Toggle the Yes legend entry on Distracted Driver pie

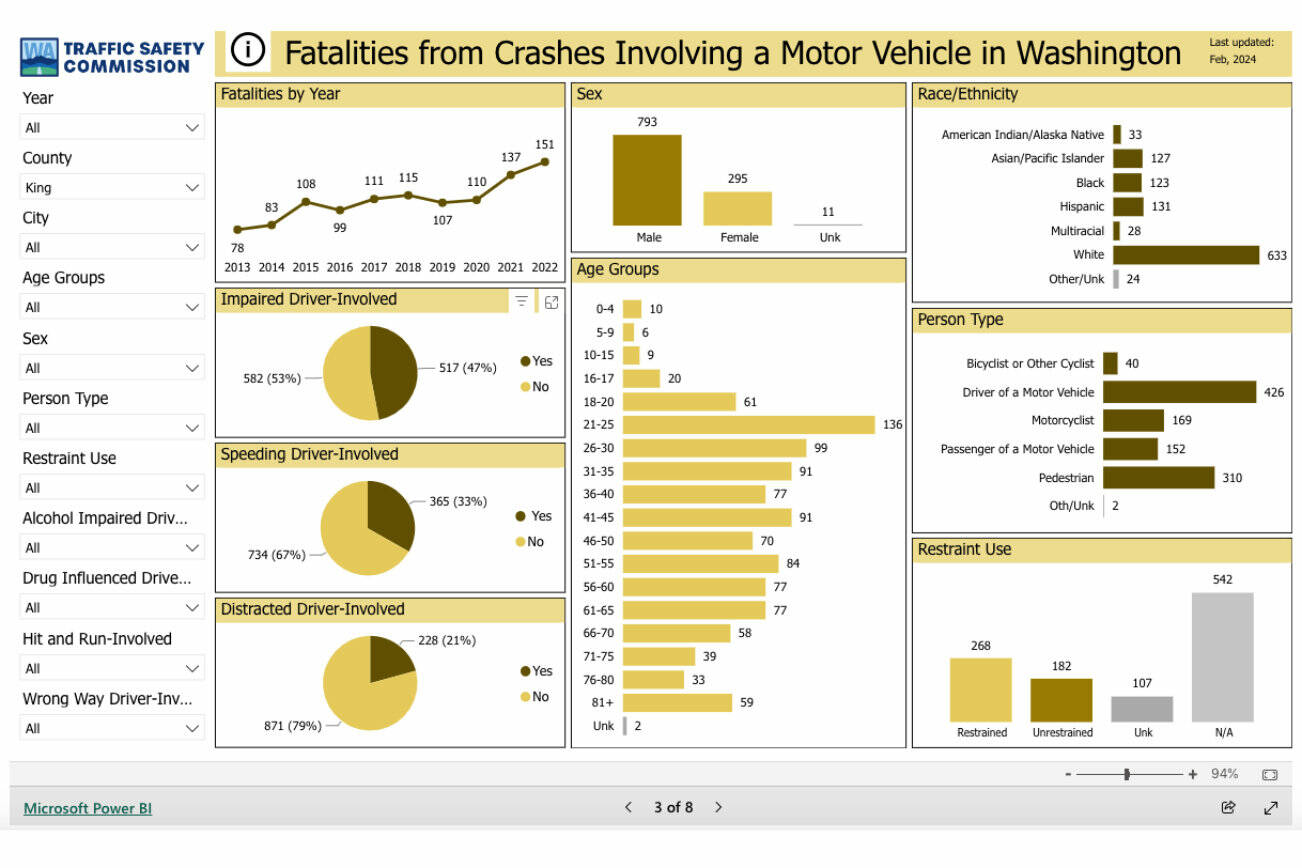coord(537,671)
